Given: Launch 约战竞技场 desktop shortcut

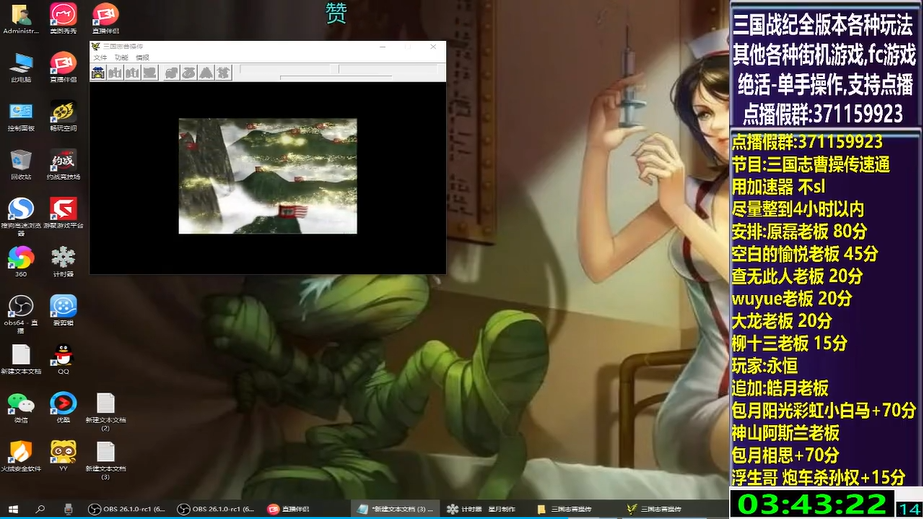Looking at the screenshot, I should tap(63, 165).
